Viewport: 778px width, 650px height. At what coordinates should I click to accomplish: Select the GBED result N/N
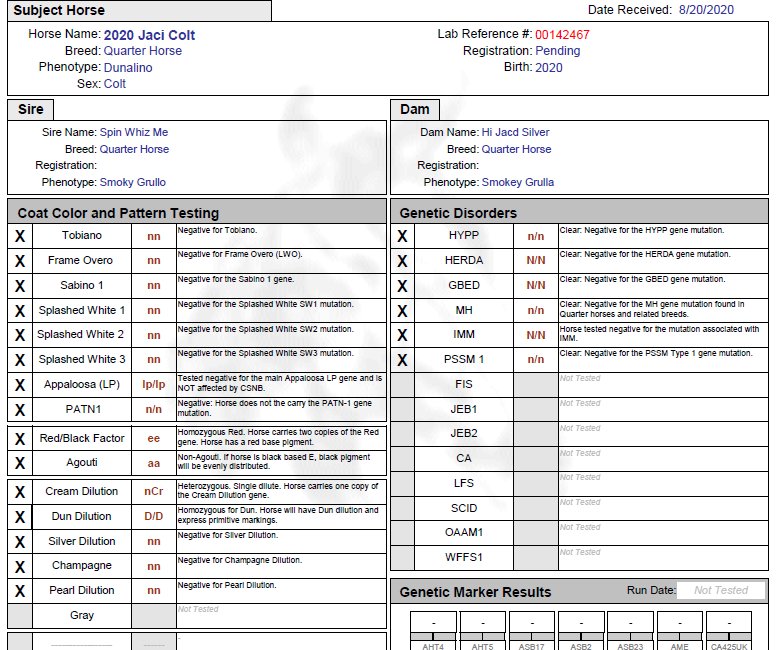[536, 285]
